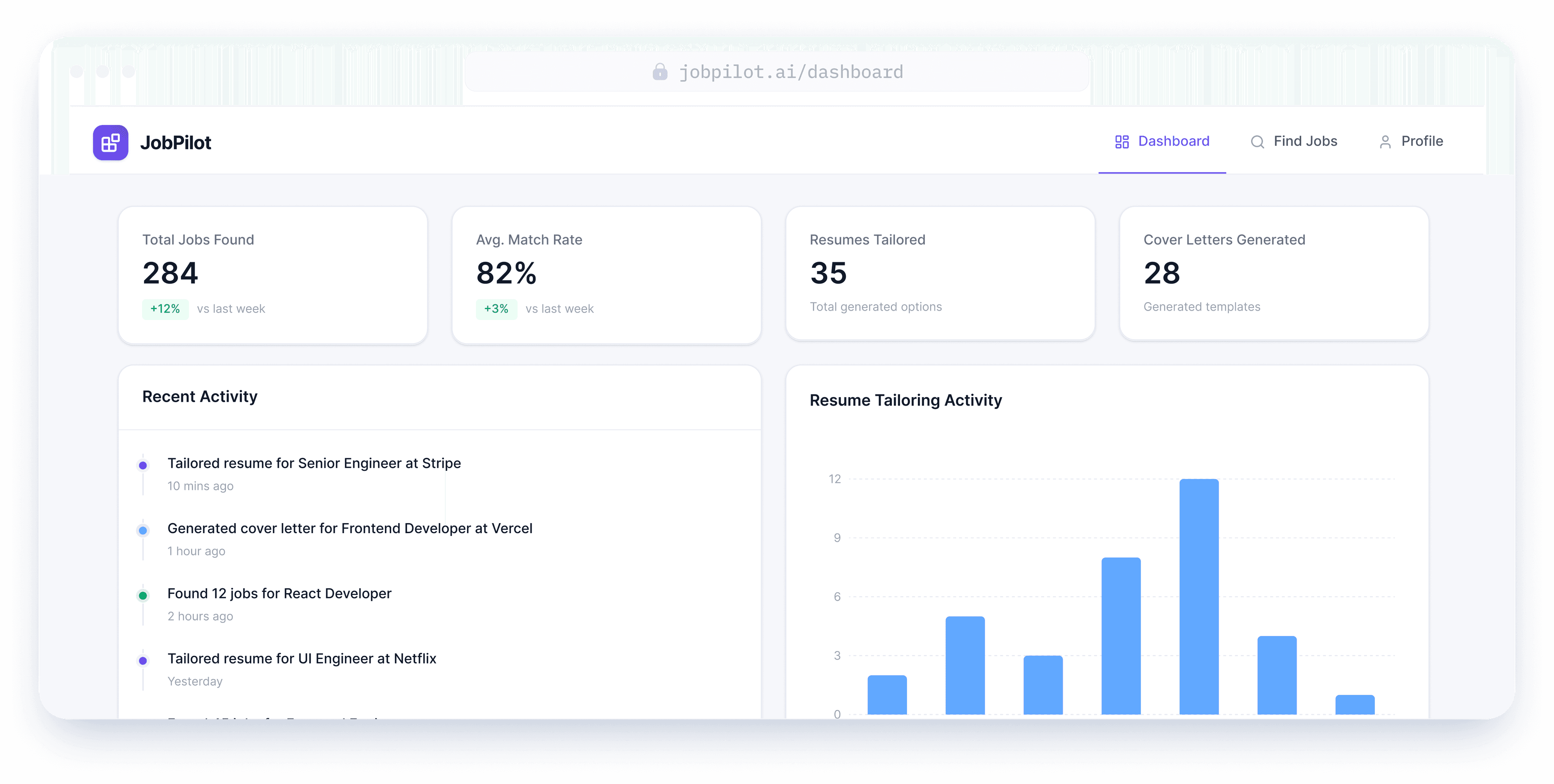Go to the Profile tab

(x=1410, y=142)
